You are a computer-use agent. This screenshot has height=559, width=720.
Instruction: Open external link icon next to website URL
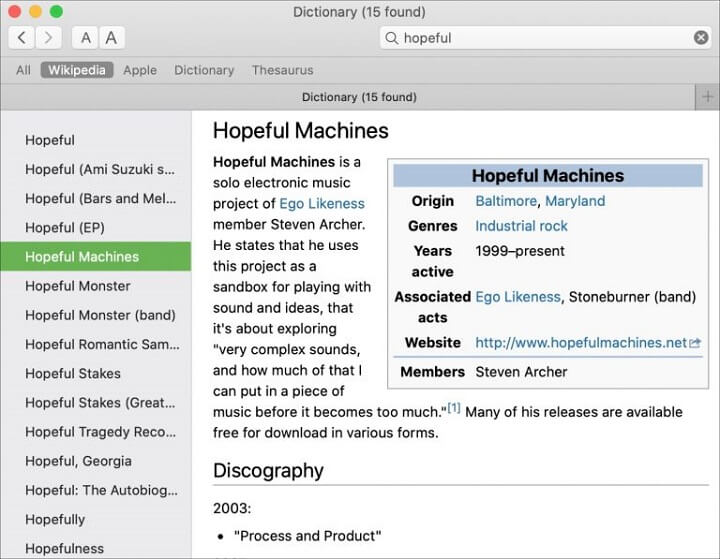point(695,343)
